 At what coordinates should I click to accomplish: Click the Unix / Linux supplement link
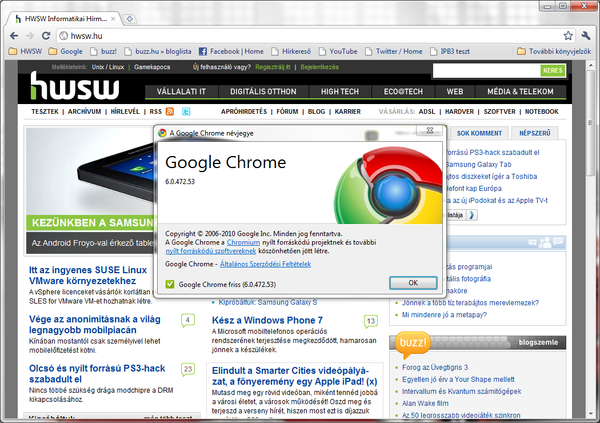[108, 67]
